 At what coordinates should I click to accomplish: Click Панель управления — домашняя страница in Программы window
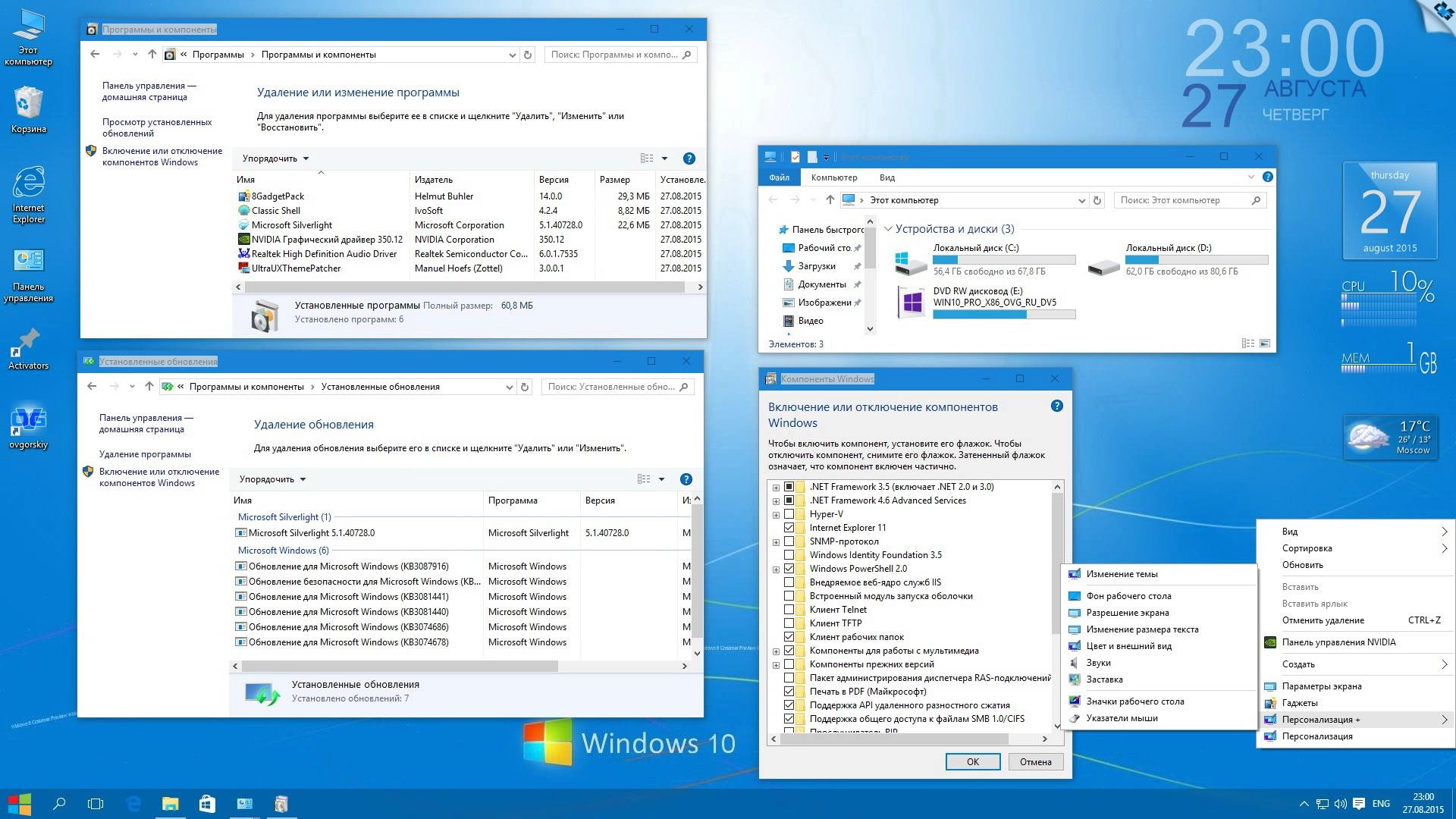coord(149,91)
